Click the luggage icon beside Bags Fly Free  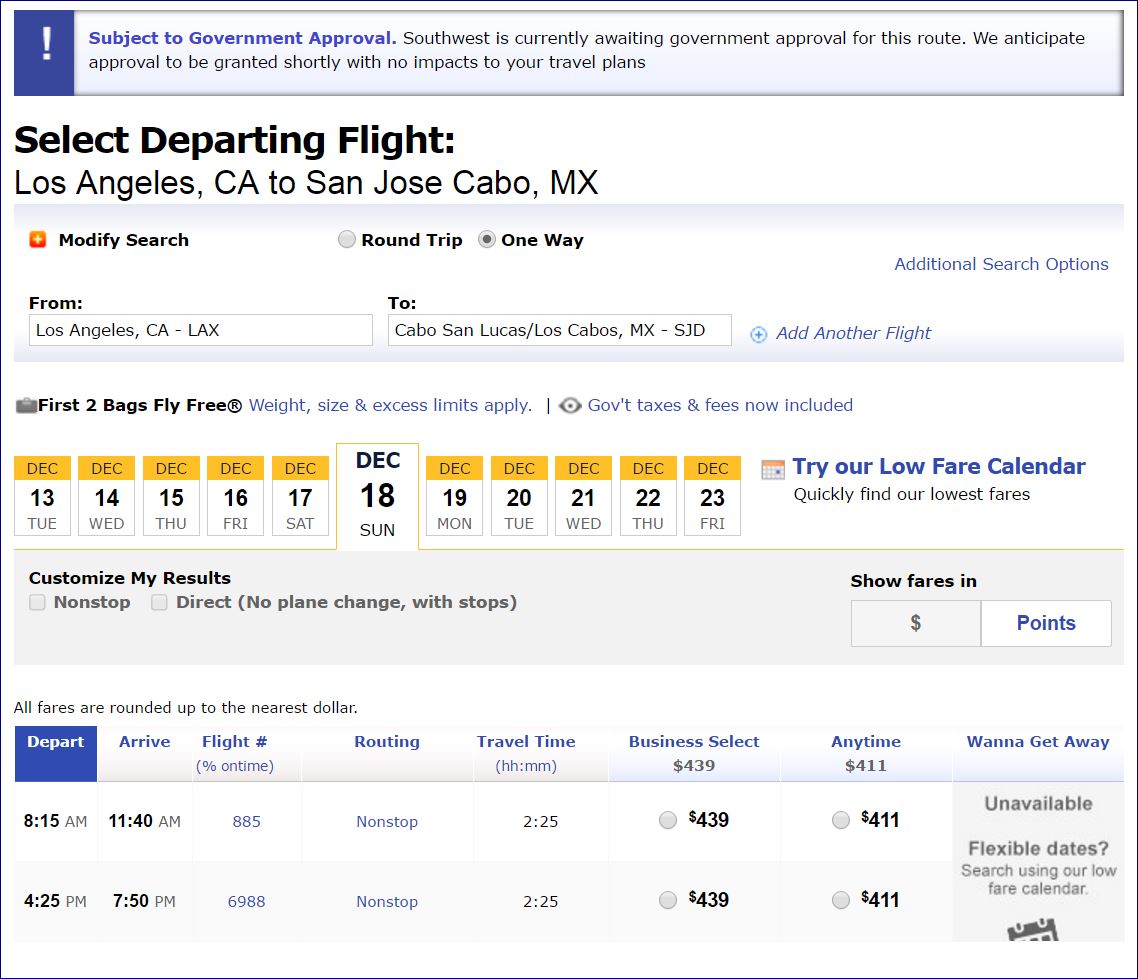pos(26,406)
